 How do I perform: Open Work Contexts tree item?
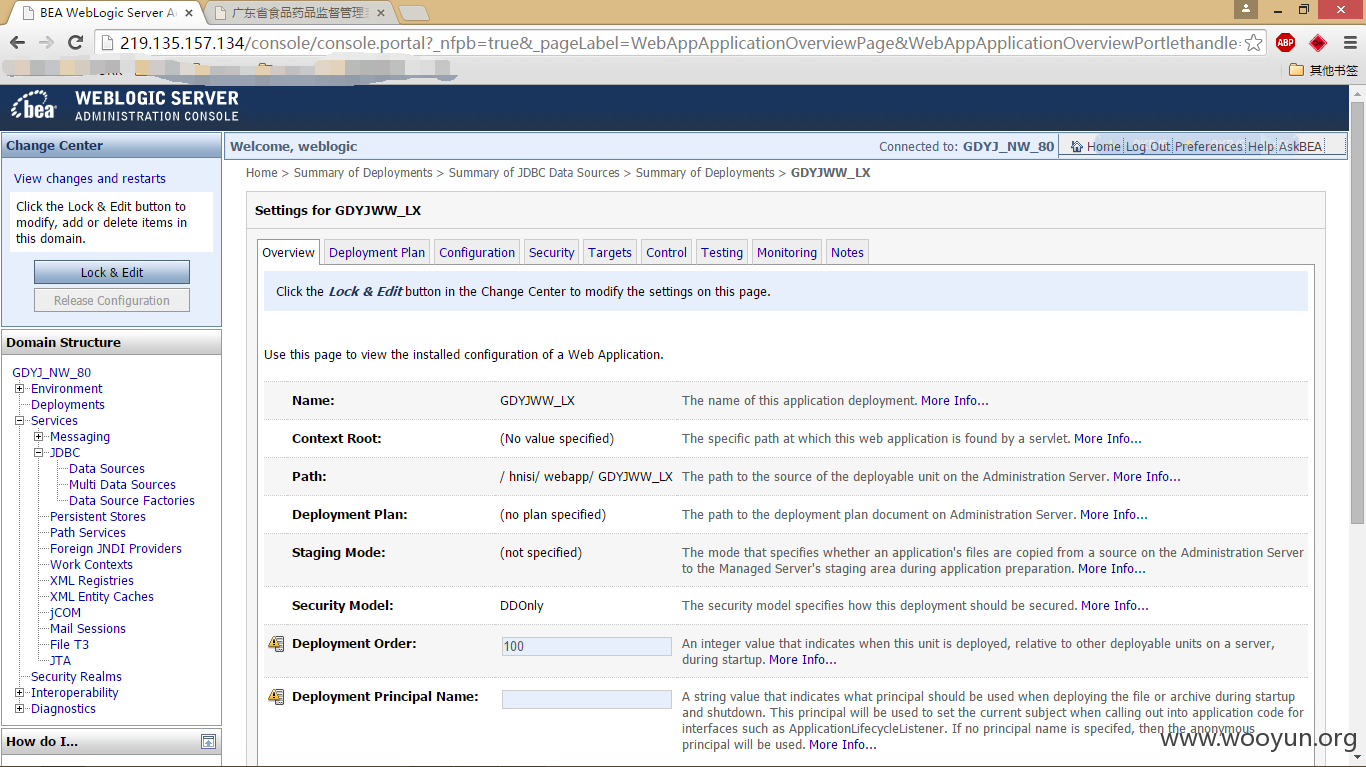(x=92, y=565)
